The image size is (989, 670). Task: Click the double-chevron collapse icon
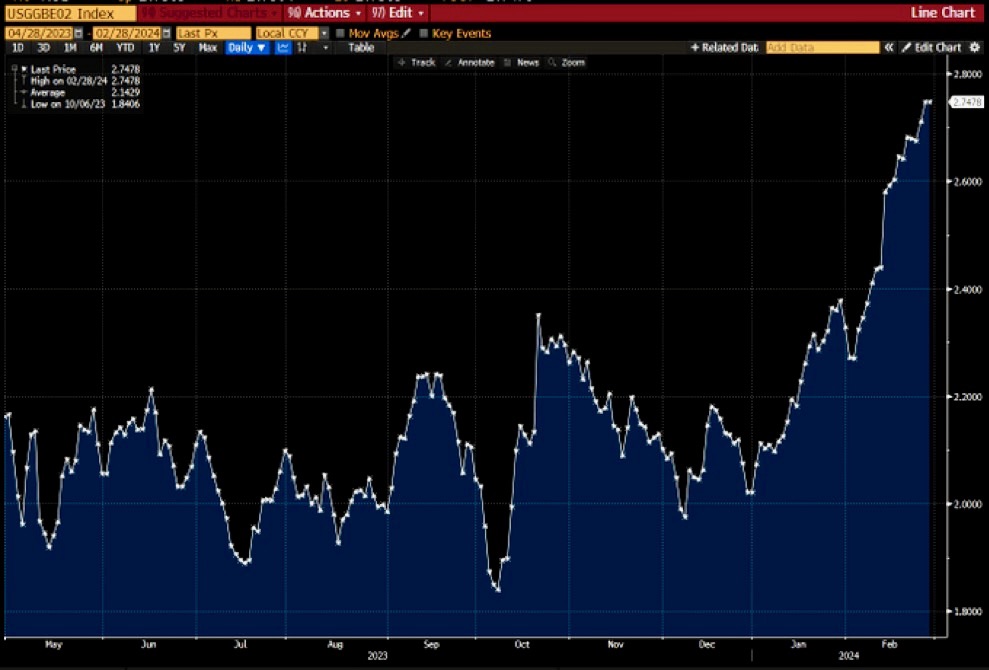pyautogui.click(x=888, y=48)
